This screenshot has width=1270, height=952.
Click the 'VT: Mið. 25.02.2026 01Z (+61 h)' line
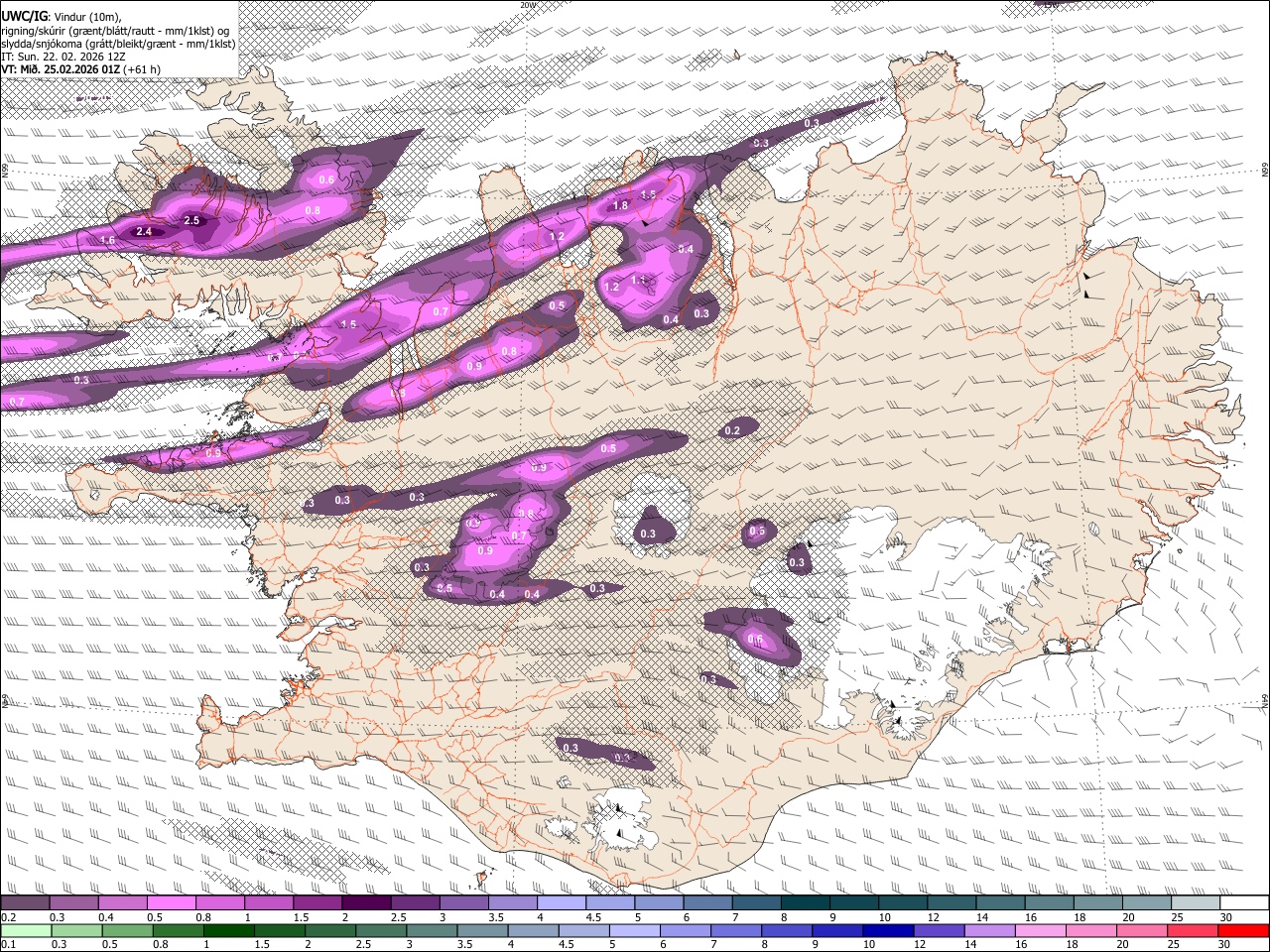pos(80,69)
